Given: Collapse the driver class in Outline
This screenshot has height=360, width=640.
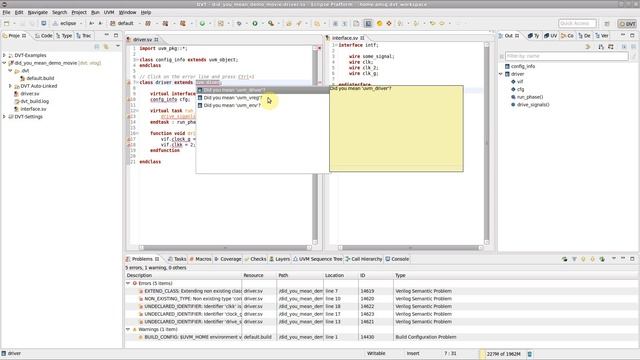Looking at the screenshot, I should [501, 74].
